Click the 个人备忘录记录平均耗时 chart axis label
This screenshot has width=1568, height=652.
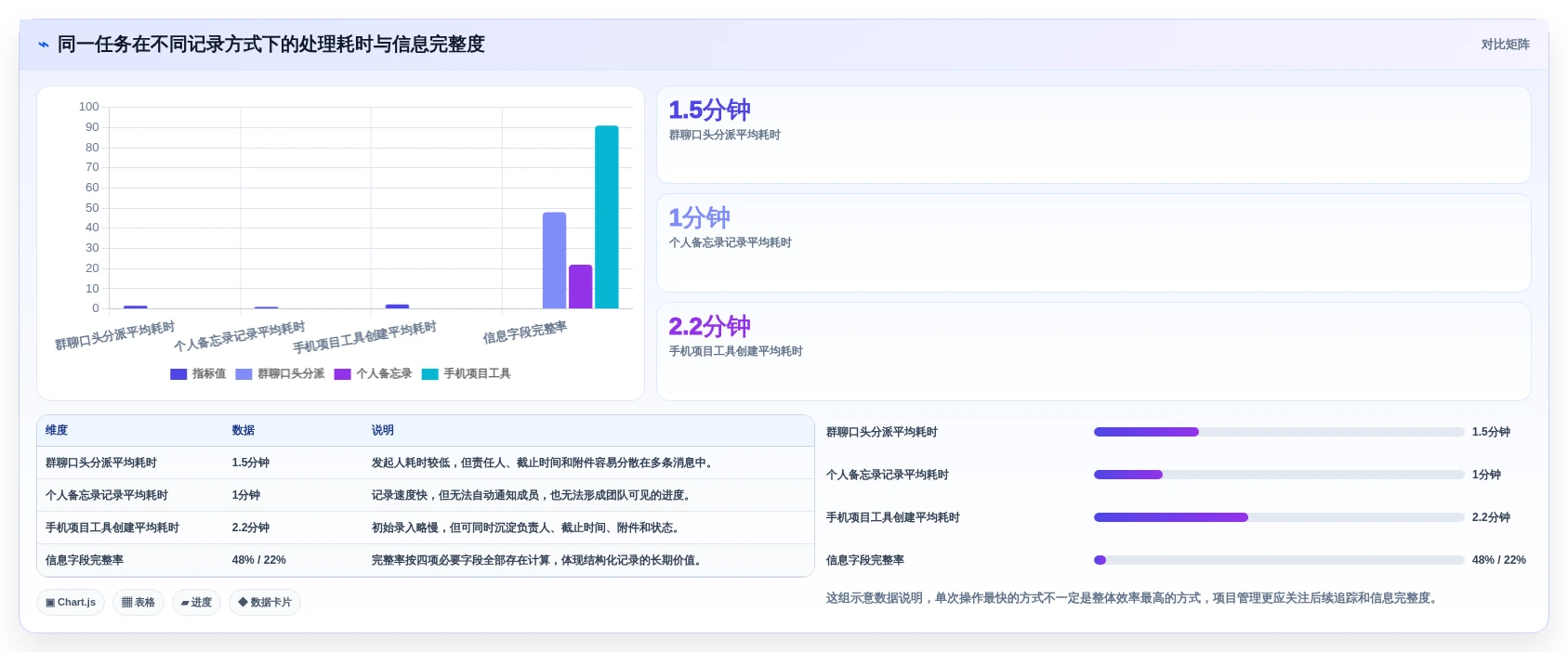pos(240,337)
